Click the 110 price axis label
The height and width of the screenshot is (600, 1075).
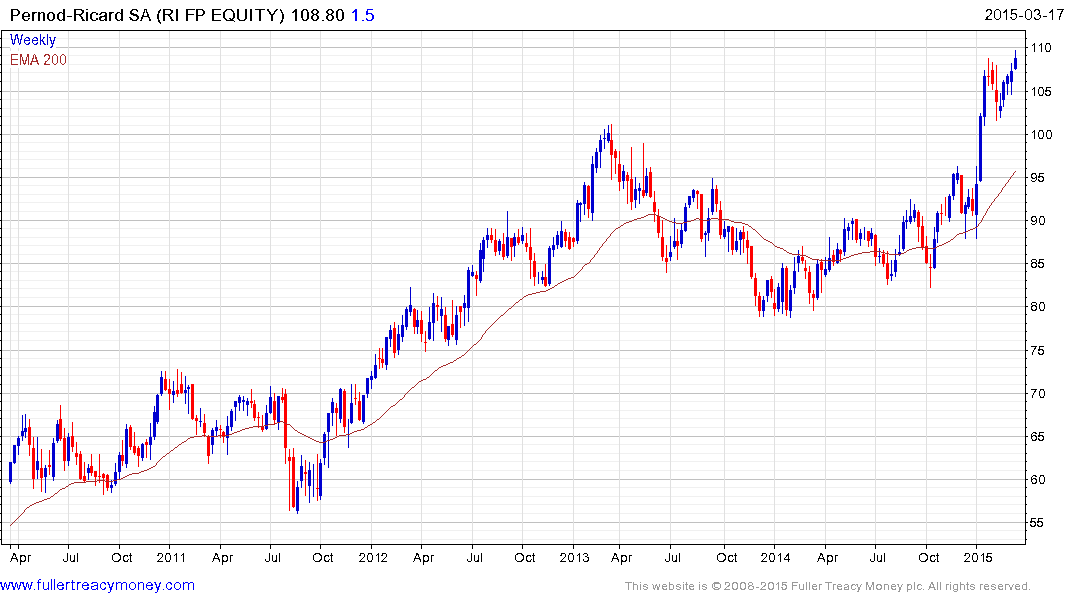click(x=1041, y=48)
